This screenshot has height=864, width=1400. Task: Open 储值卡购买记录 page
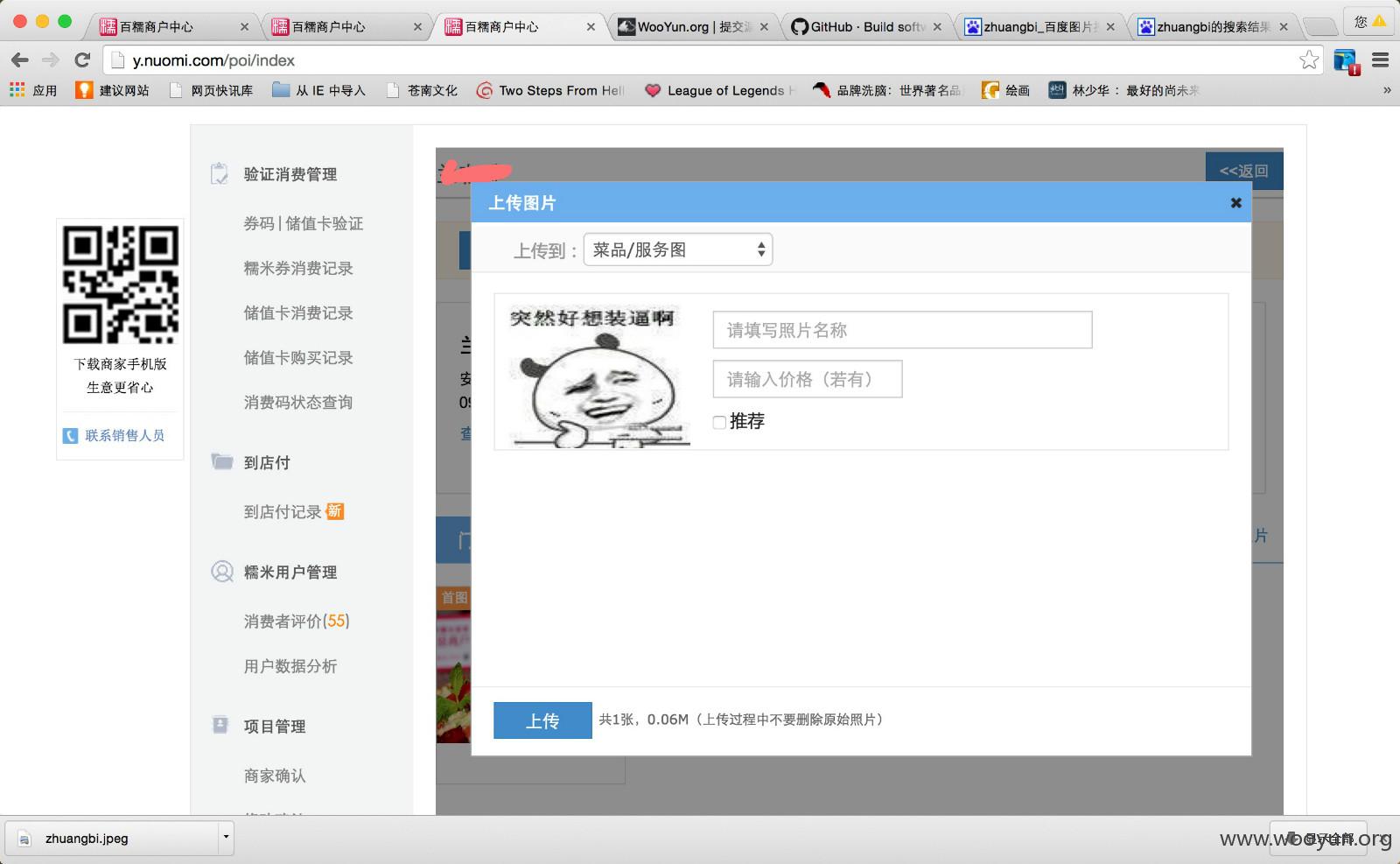coord(298,358)
